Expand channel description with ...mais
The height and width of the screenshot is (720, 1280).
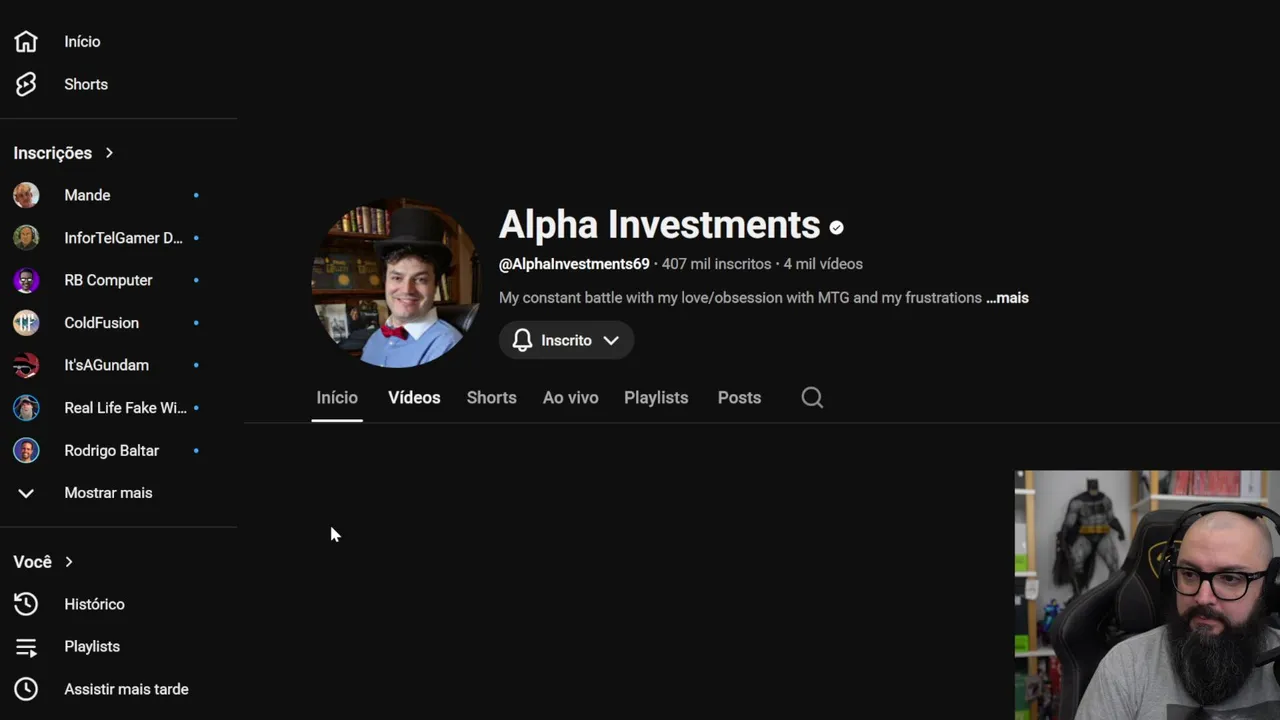1007,298
